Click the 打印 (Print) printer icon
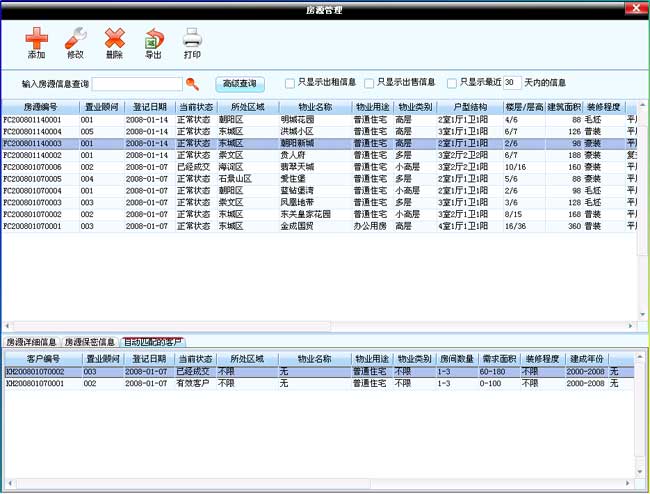Image resolution: width=650 pixels, height=494 pixels. pos(192,39)
